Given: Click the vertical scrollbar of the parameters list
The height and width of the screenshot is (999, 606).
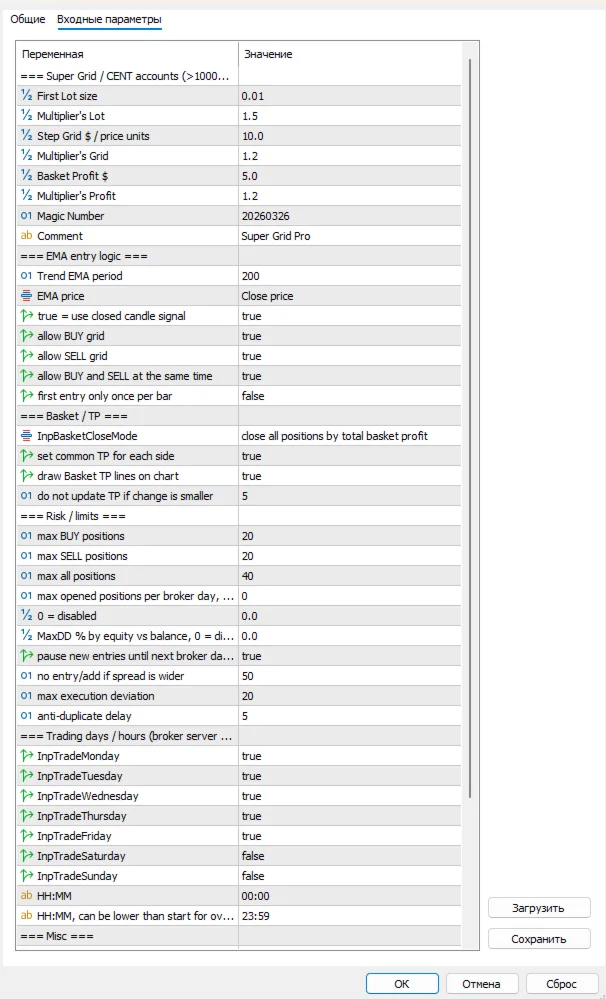Looking at the screenshot, I should pyautogui.click(x=471, y=427).
